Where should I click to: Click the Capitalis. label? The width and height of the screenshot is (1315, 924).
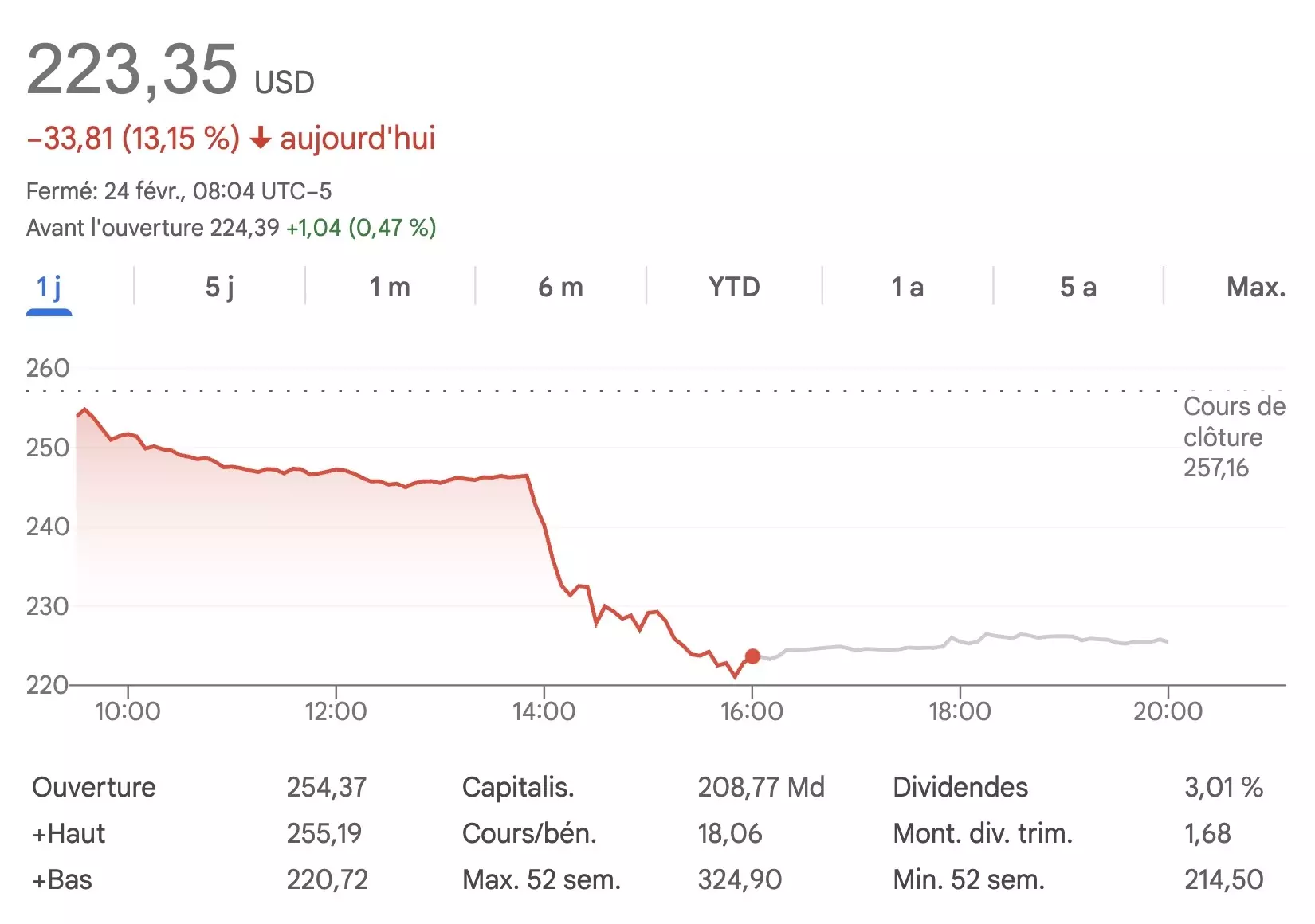click(x=518, y=787)
